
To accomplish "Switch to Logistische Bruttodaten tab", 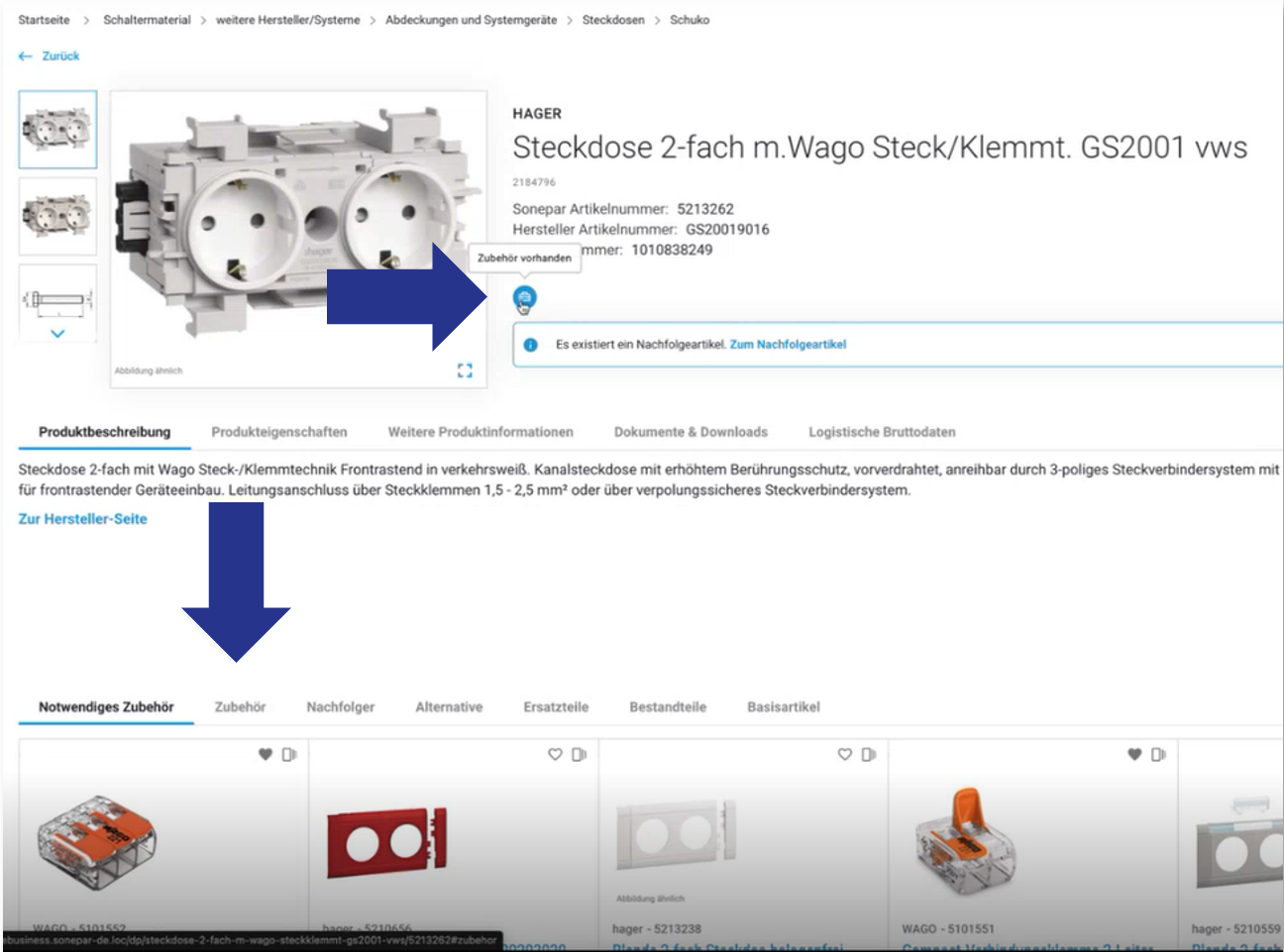I will click(882, 432).
